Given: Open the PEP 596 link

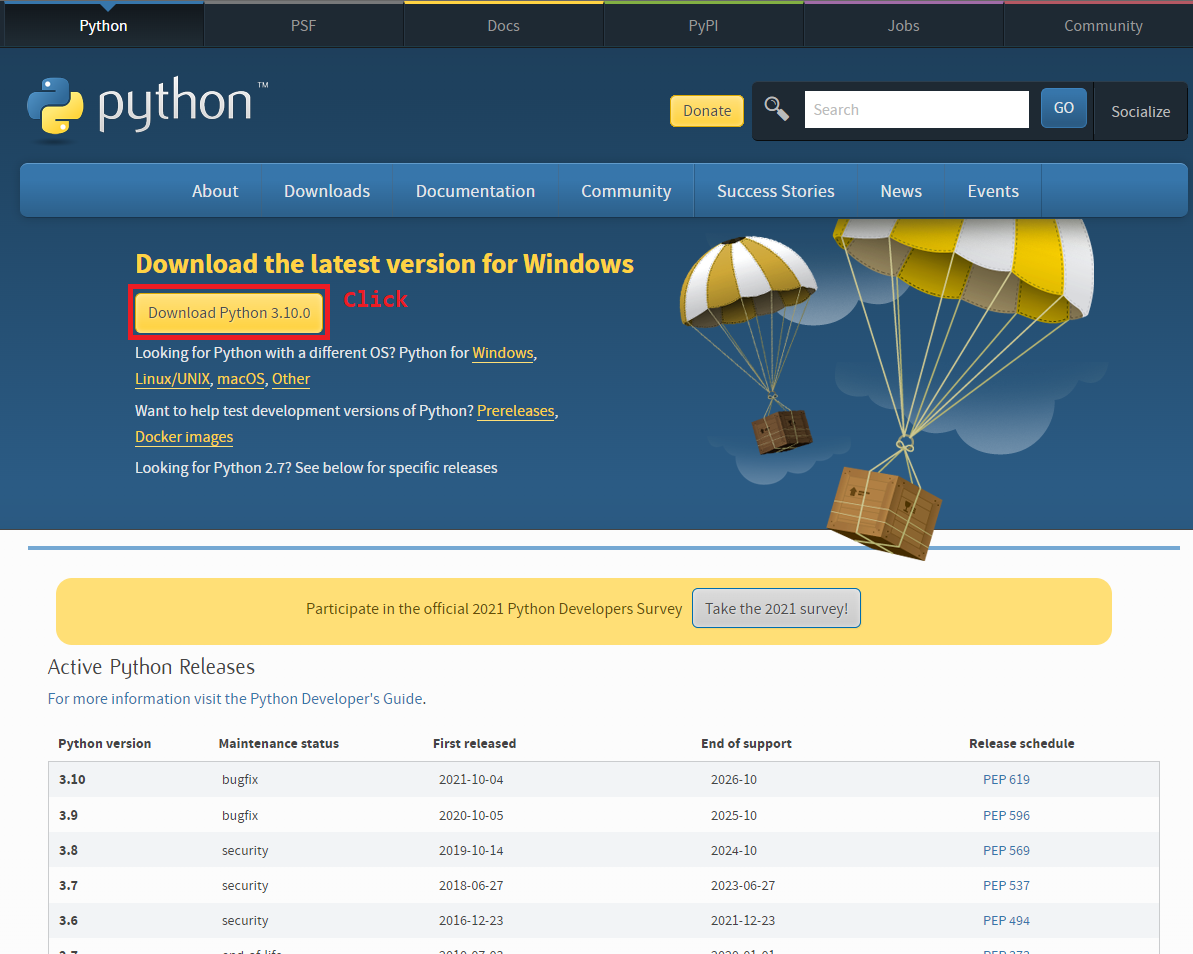Looking at the screenshot, I should point(1006,815).
